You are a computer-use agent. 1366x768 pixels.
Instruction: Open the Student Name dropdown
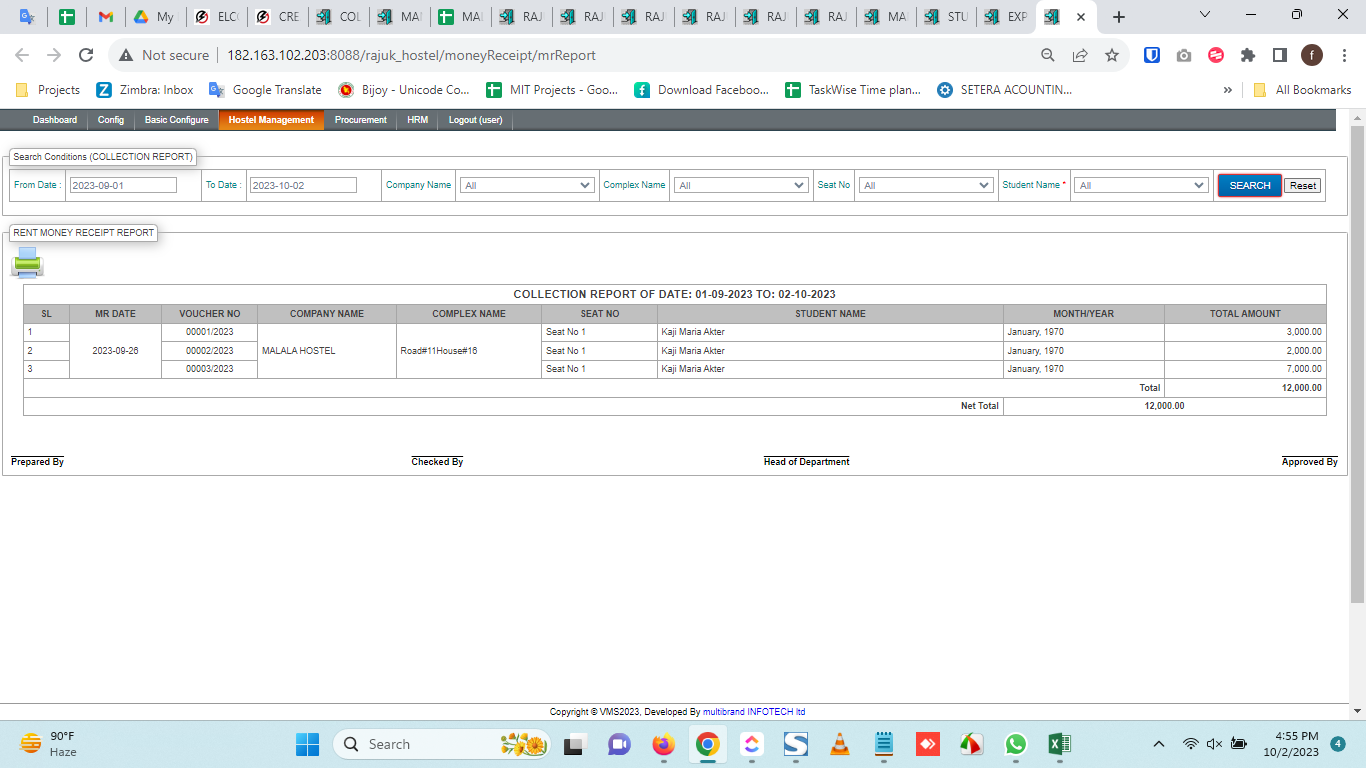[1142, 185]
